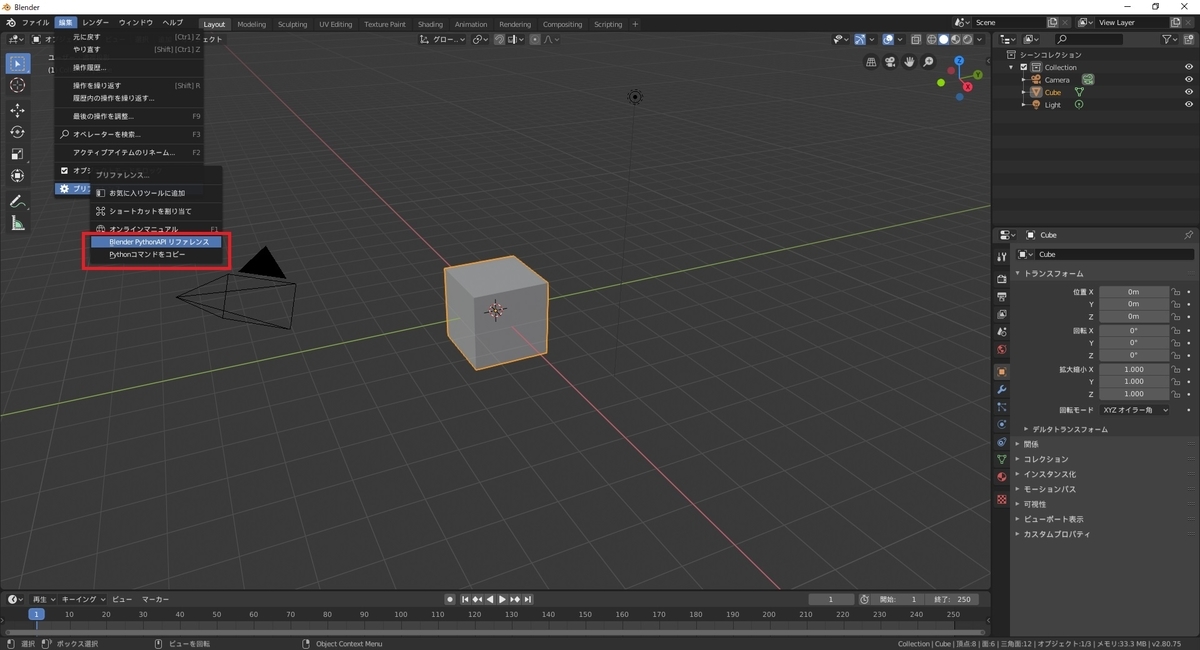The height and width of the screenshot is (650, 1200).
Task: Open the Modifiers wrench tab
Action: (x=1001, y=389)
